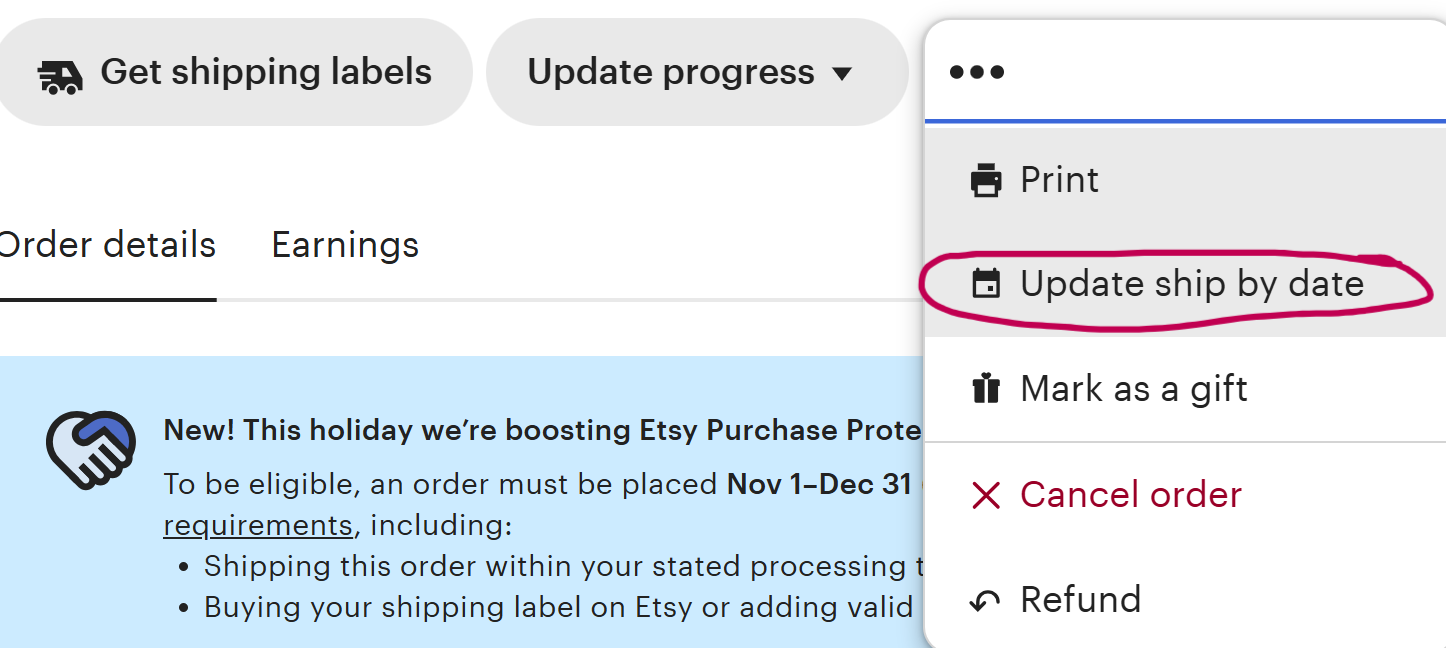Click the calendar icon in the menu
This screenshot has width=1446, height=648.
coord(986,285)
